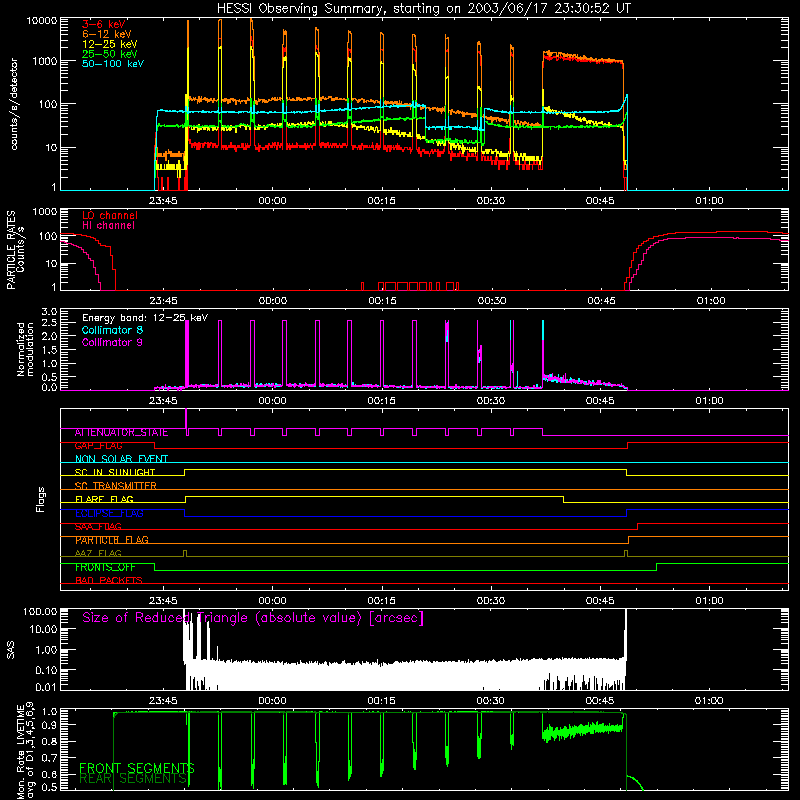The width and height of the screenshot is (800, 800).
Task: Pick the cyan "50-100 keV" legend label
Action: (x=113, y=64)
